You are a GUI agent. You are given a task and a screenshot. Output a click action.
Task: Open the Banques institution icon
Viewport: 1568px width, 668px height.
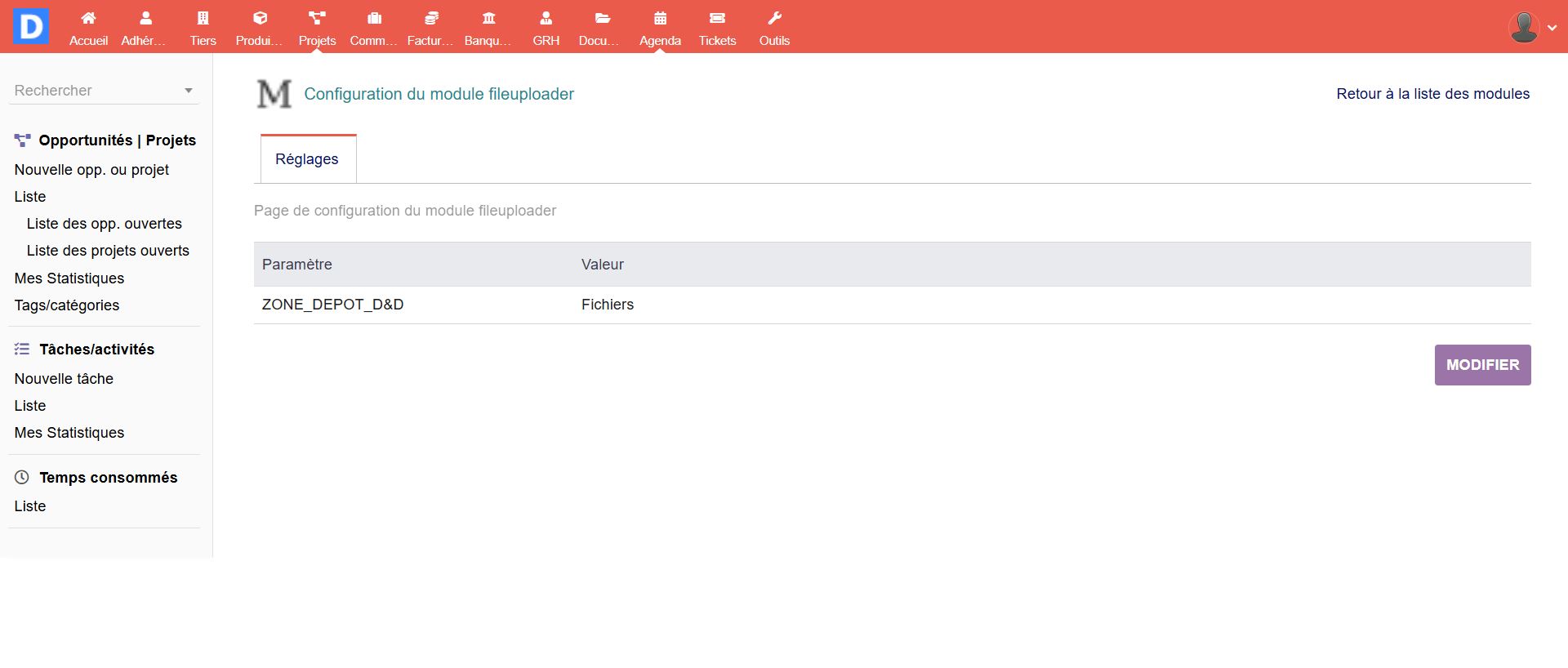click(488, 19)
